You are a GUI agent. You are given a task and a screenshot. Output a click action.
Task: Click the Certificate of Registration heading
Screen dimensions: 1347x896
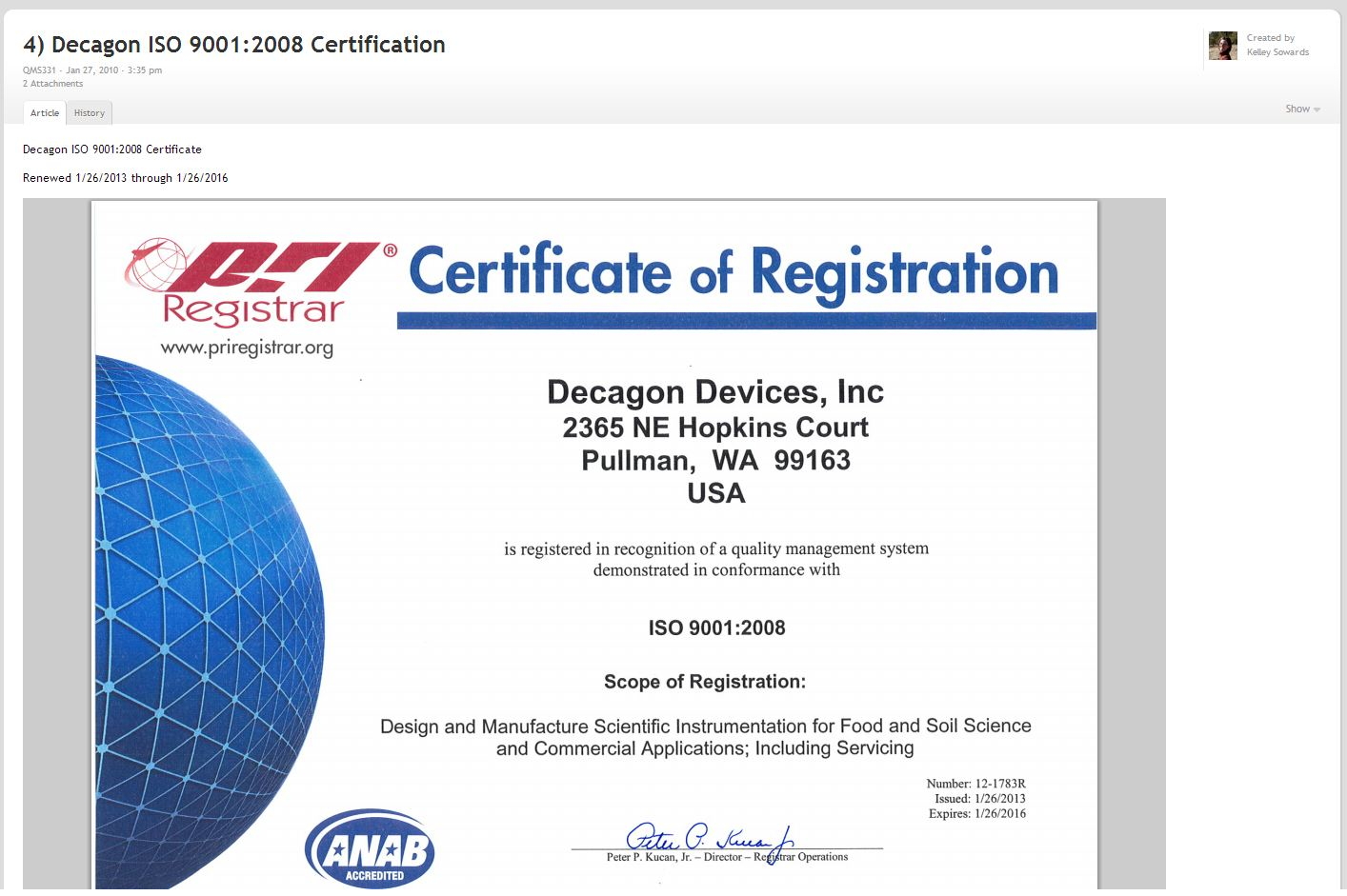[734, 272]
